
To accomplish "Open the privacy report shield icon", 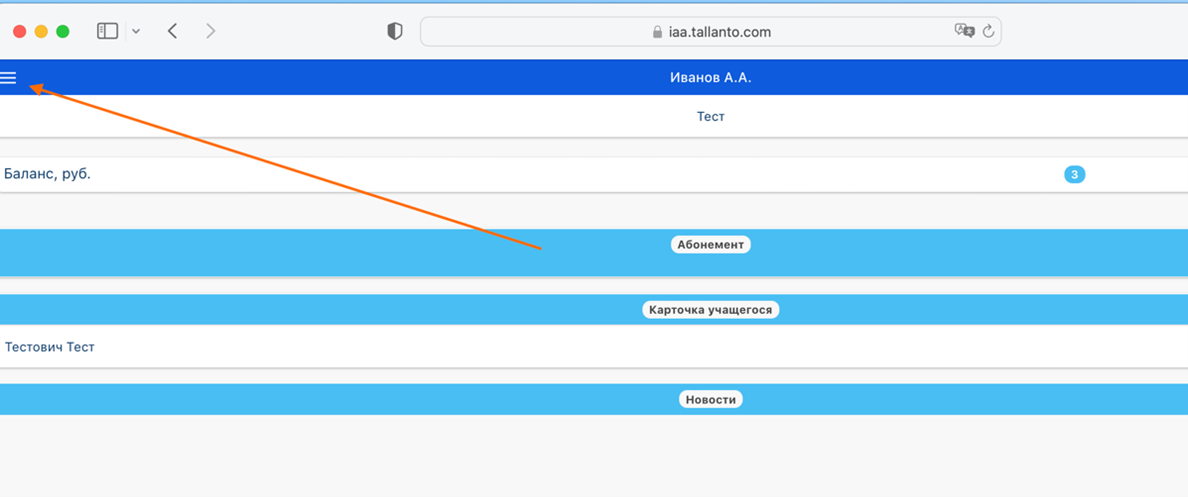I will click(395, 31).
